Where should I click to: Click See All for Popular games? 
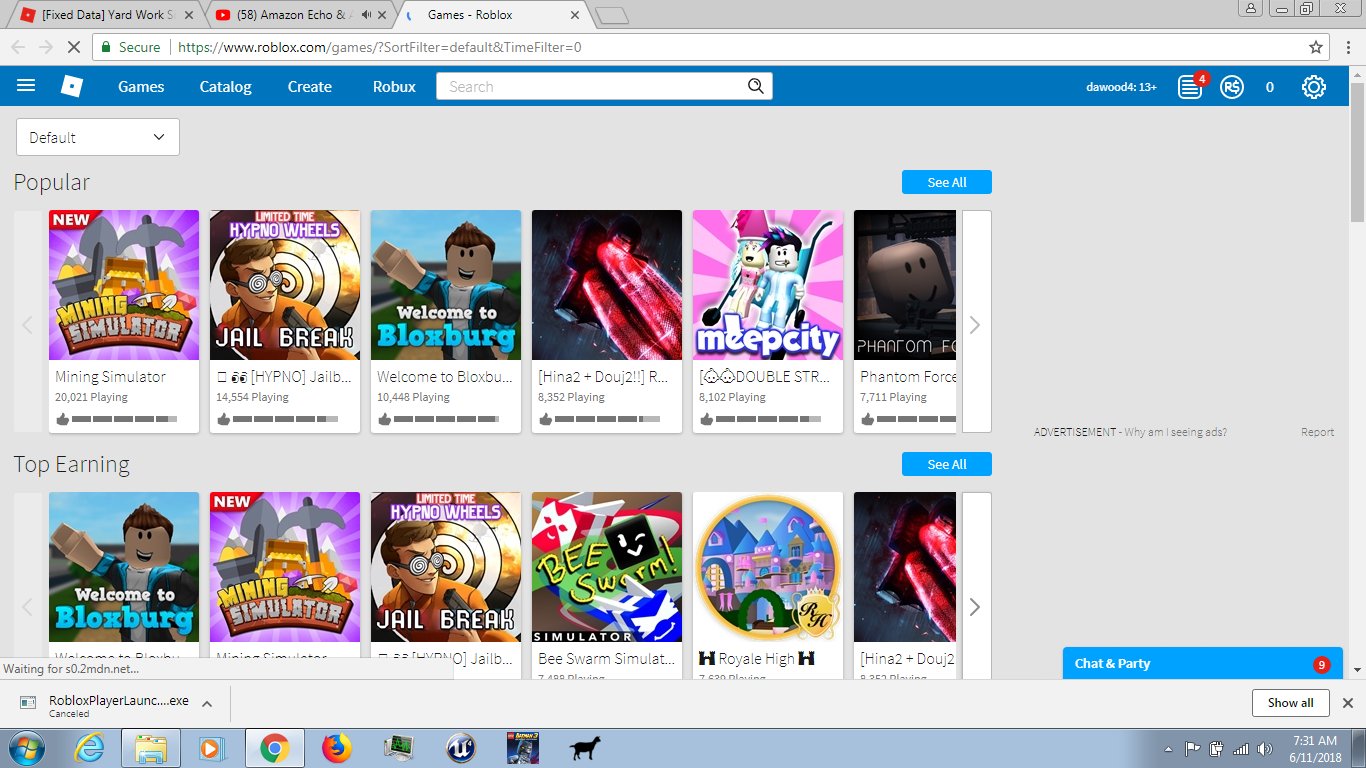pyautogui.click(x=947, y=182)
